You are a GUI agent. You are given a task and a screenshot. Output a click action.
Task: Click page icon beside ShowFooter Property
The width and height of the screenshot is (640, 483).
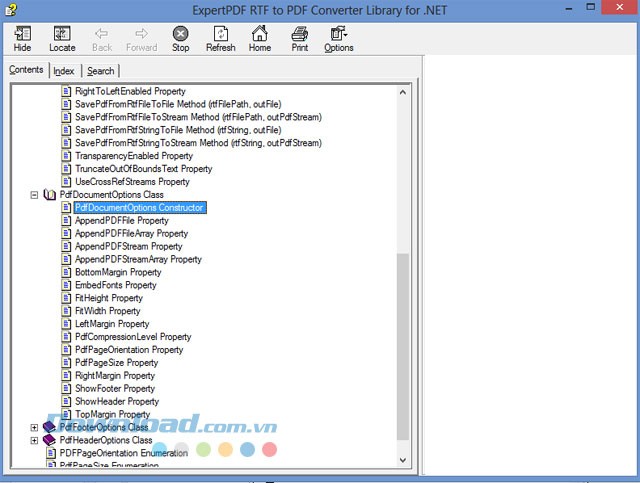66,389
